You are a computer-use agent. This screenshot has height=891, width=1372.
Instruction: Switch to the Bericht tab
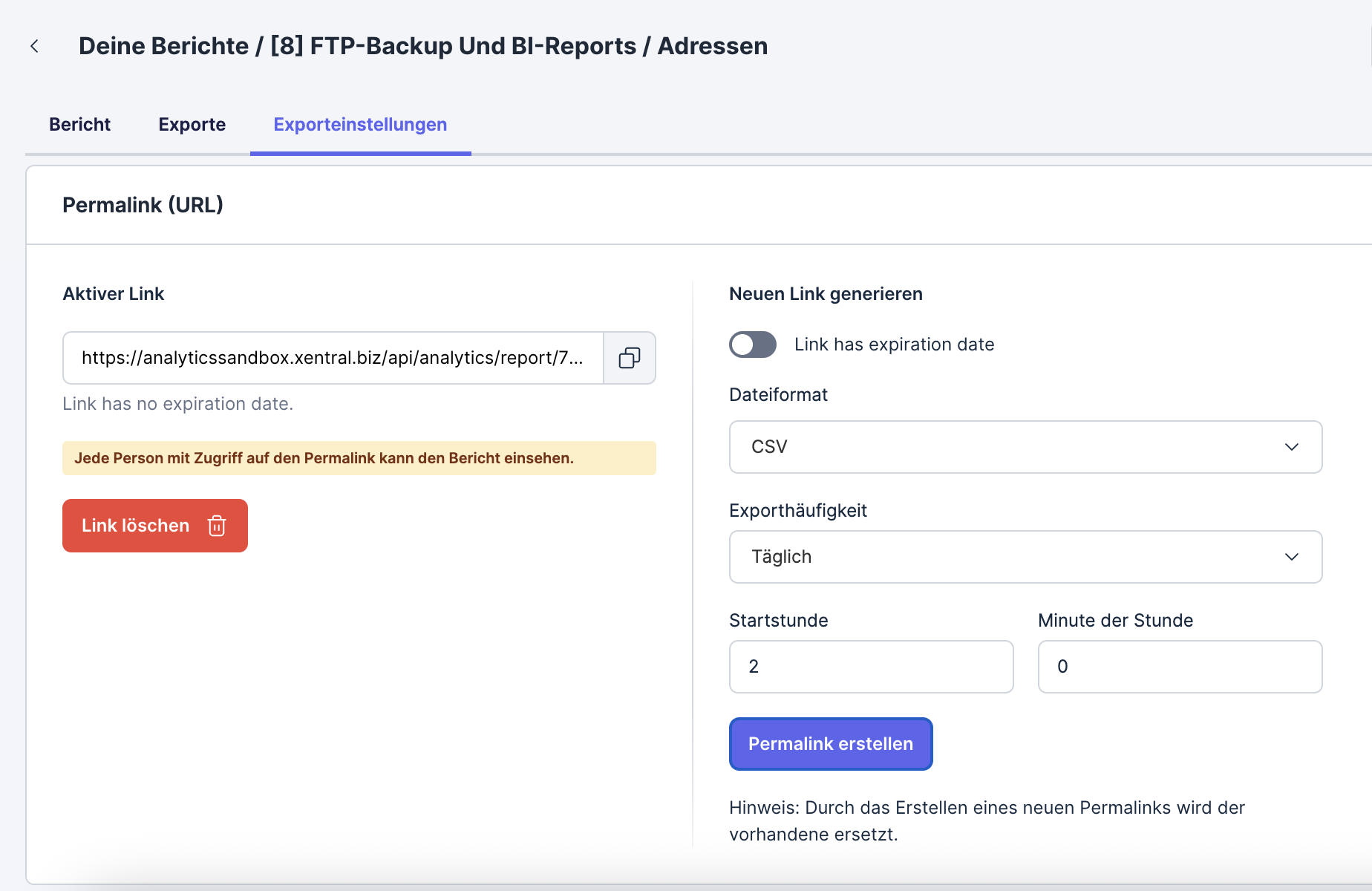tap(79, 124)
